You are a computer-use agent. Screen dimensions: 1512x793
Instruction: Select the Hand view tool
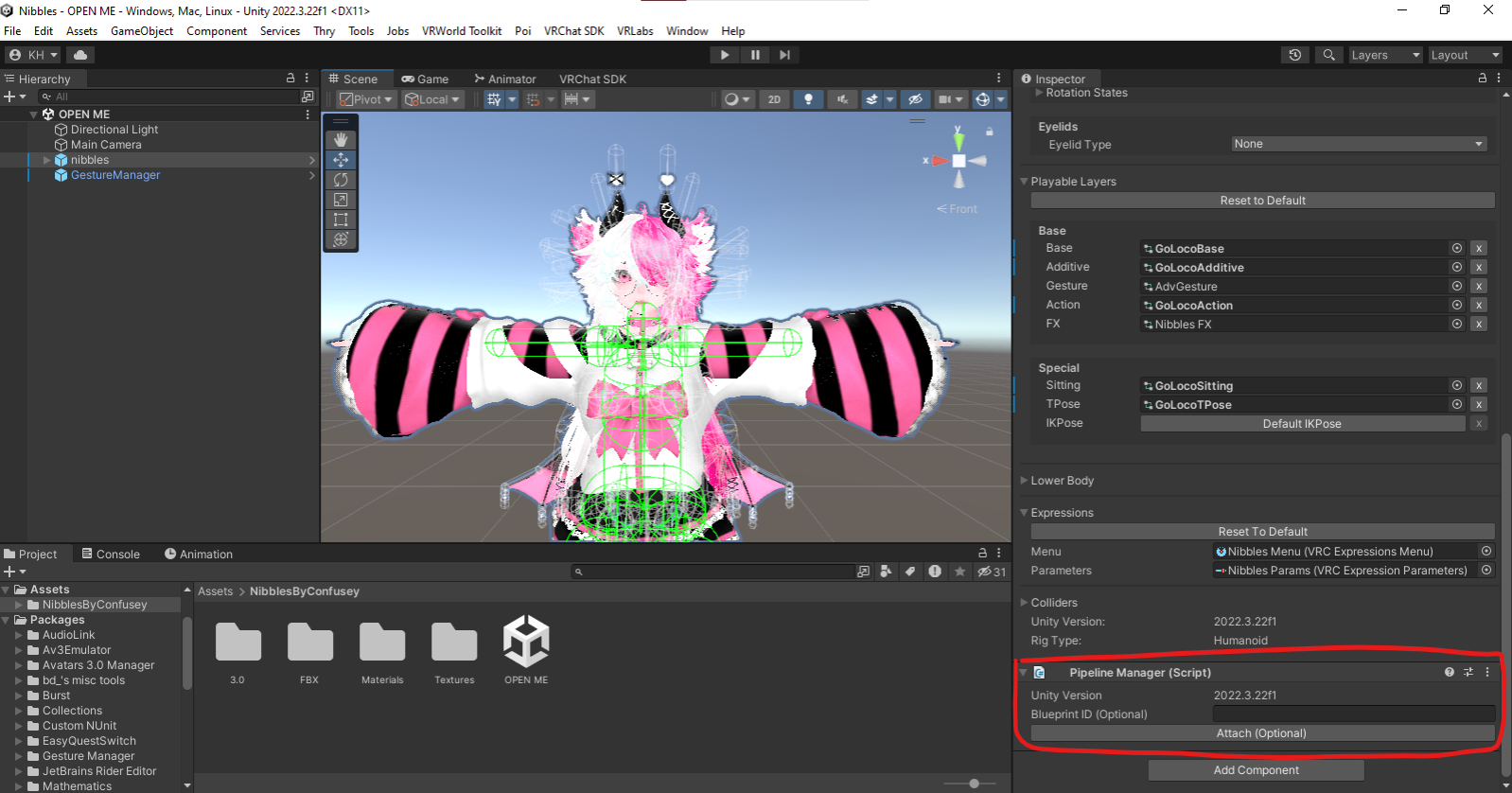(341, 140)
